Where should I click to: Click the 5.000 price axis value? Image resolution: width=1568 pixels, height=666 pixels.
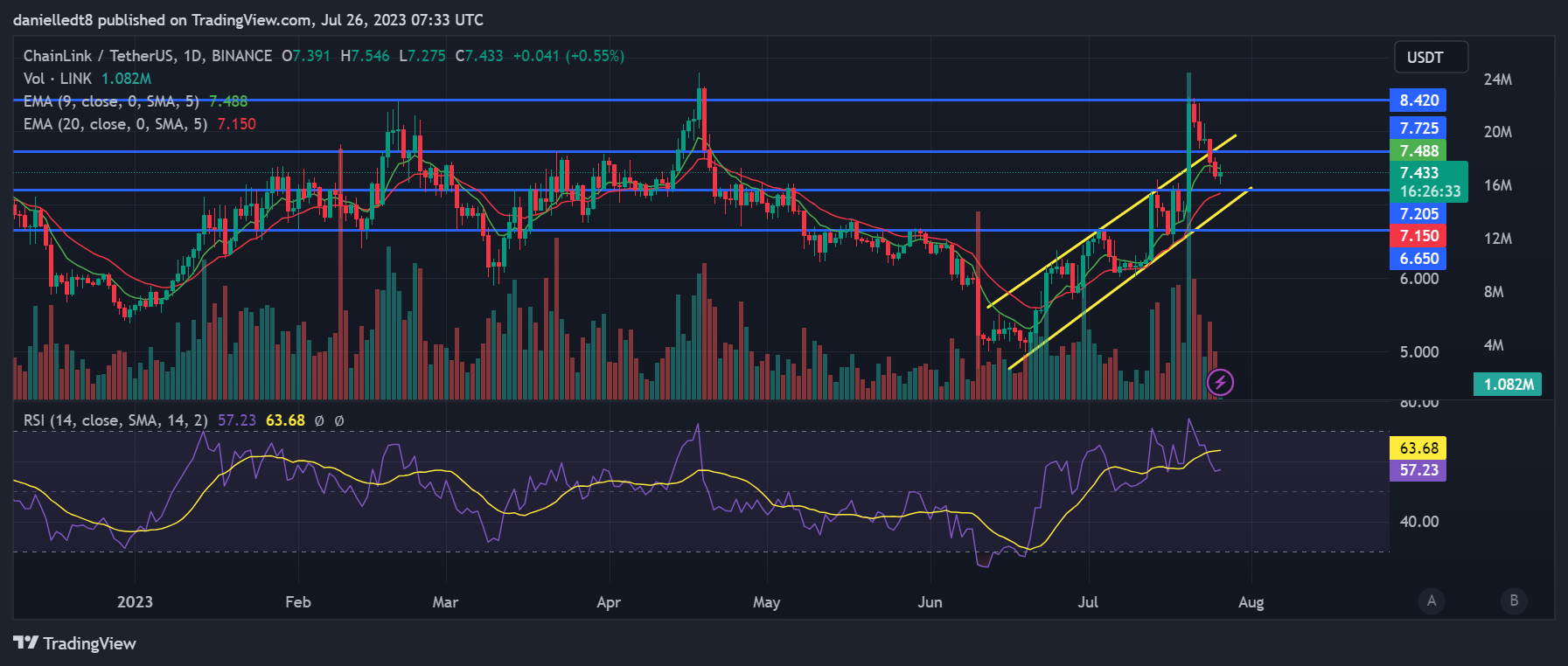tap(1419, 352)
